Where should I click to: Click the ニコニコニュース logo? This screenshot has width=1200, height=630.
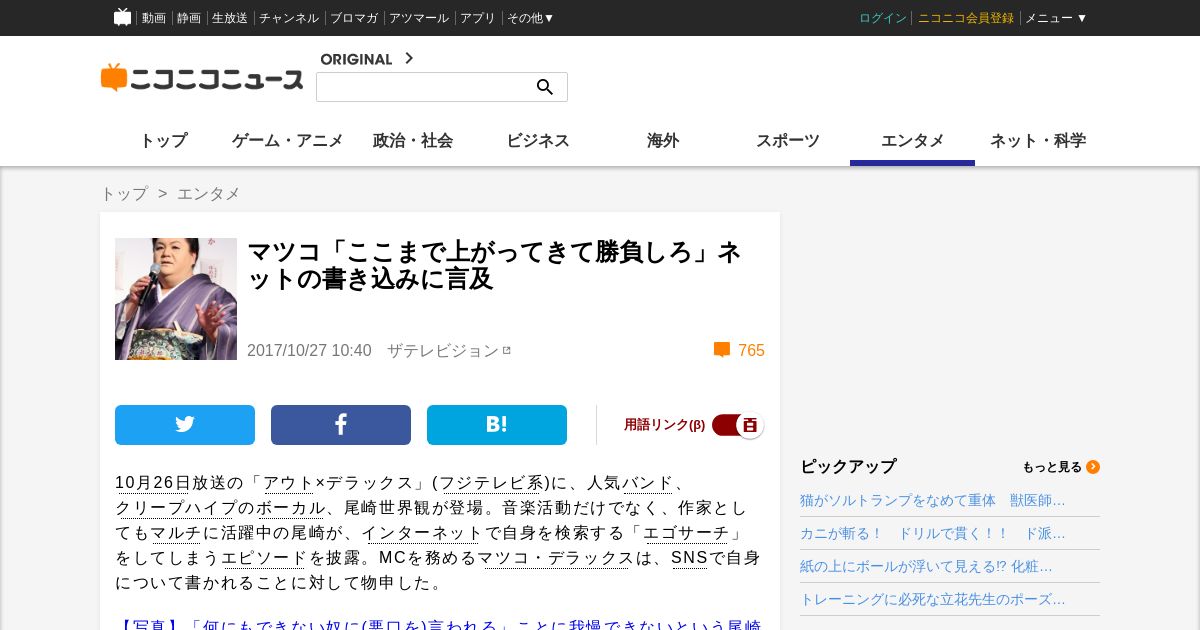(x=202, y=78)
